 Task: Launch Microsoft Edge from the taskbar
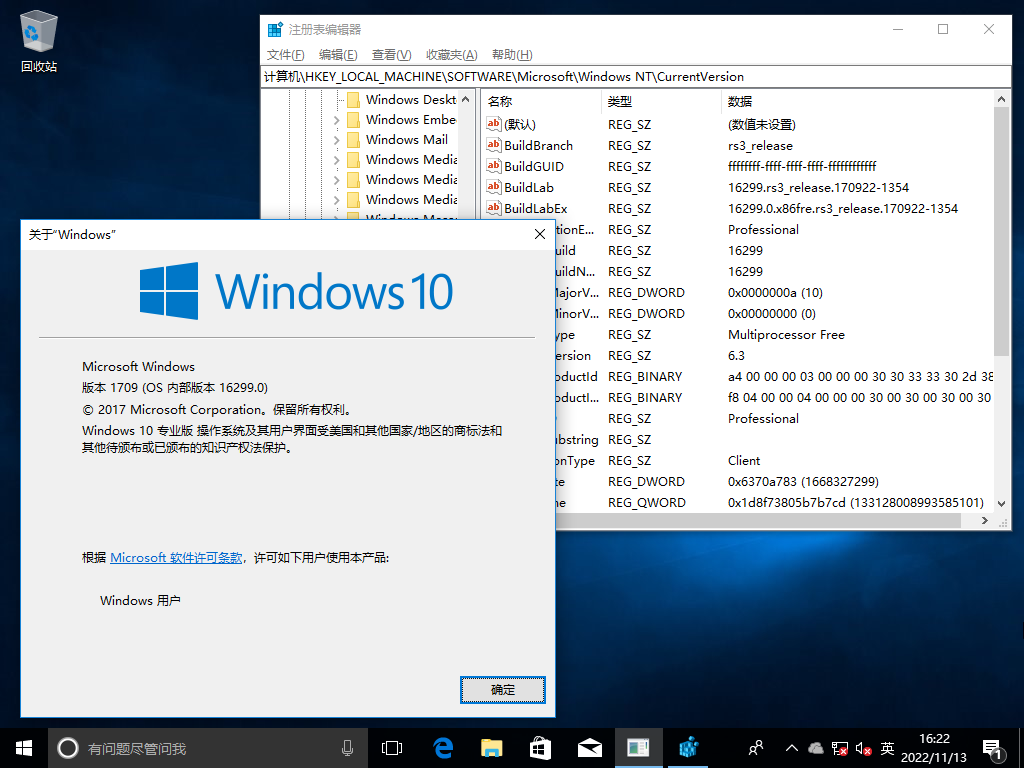coord(443,748)
